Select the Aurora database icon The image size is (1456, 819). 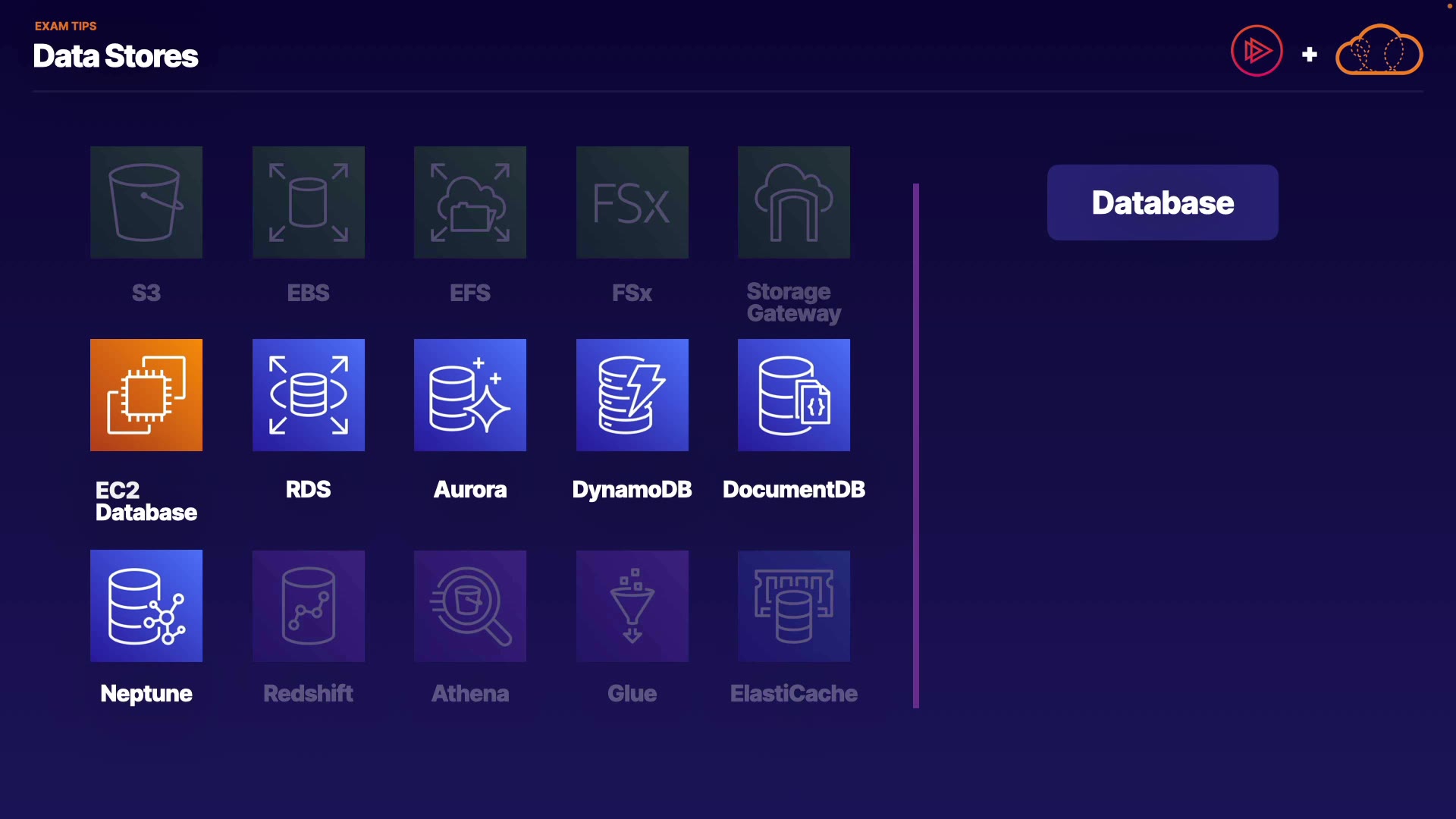pos(470,395)
